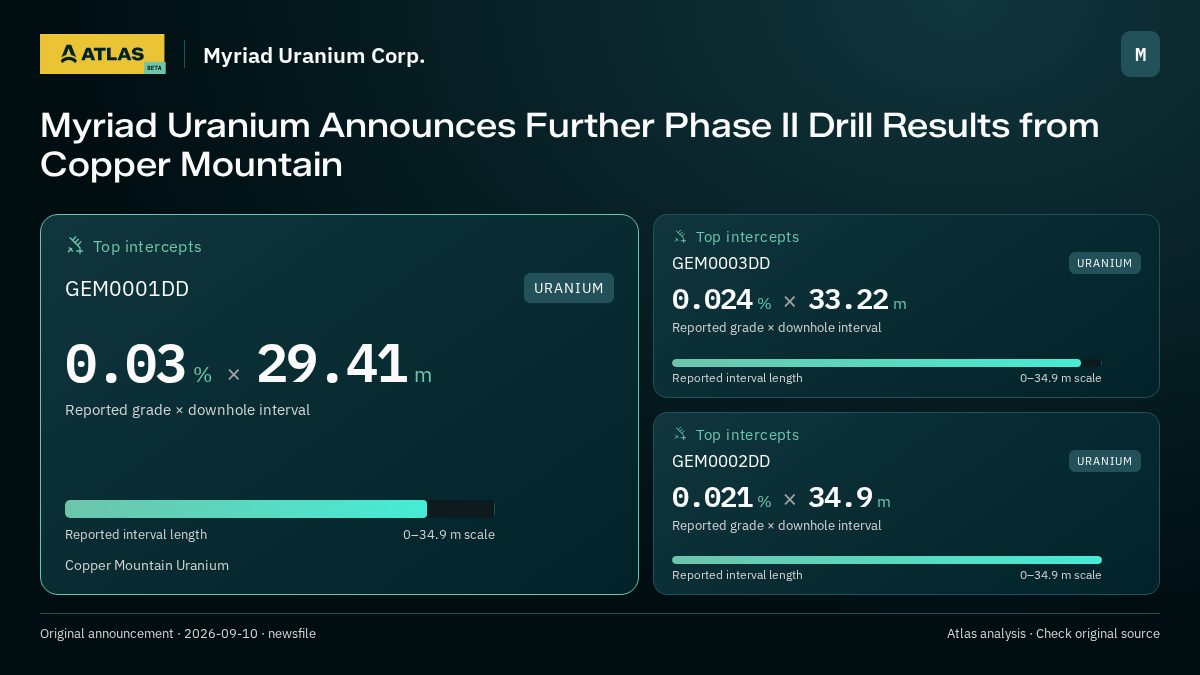Click the drill icon in GEM0002DD card
Screen dimensions: 1200x675
[680, 434]
